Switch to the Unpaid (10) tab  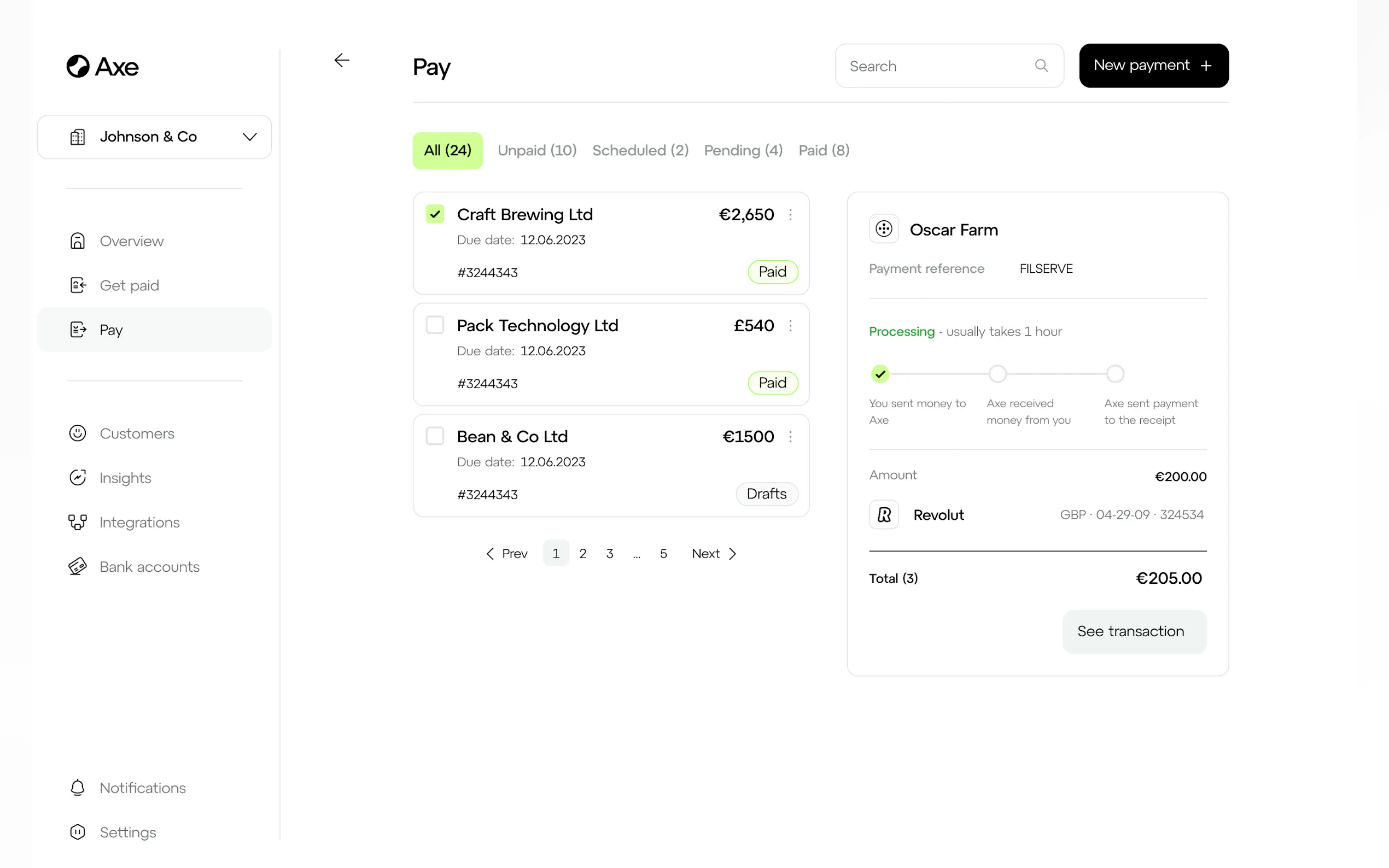[x=537, y=150]
